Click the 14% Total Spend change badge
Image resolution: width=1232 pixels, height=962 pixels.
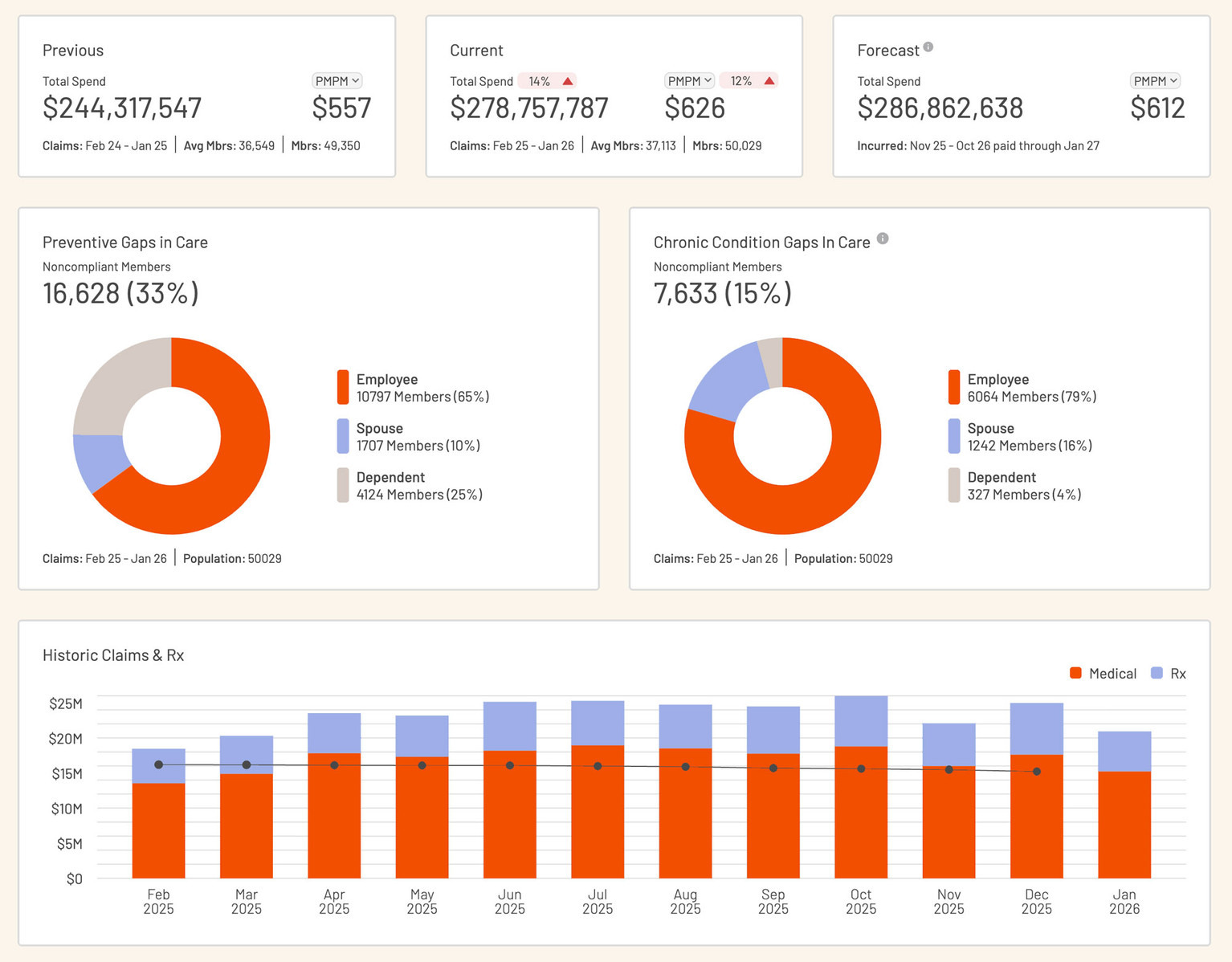[548, 81]
